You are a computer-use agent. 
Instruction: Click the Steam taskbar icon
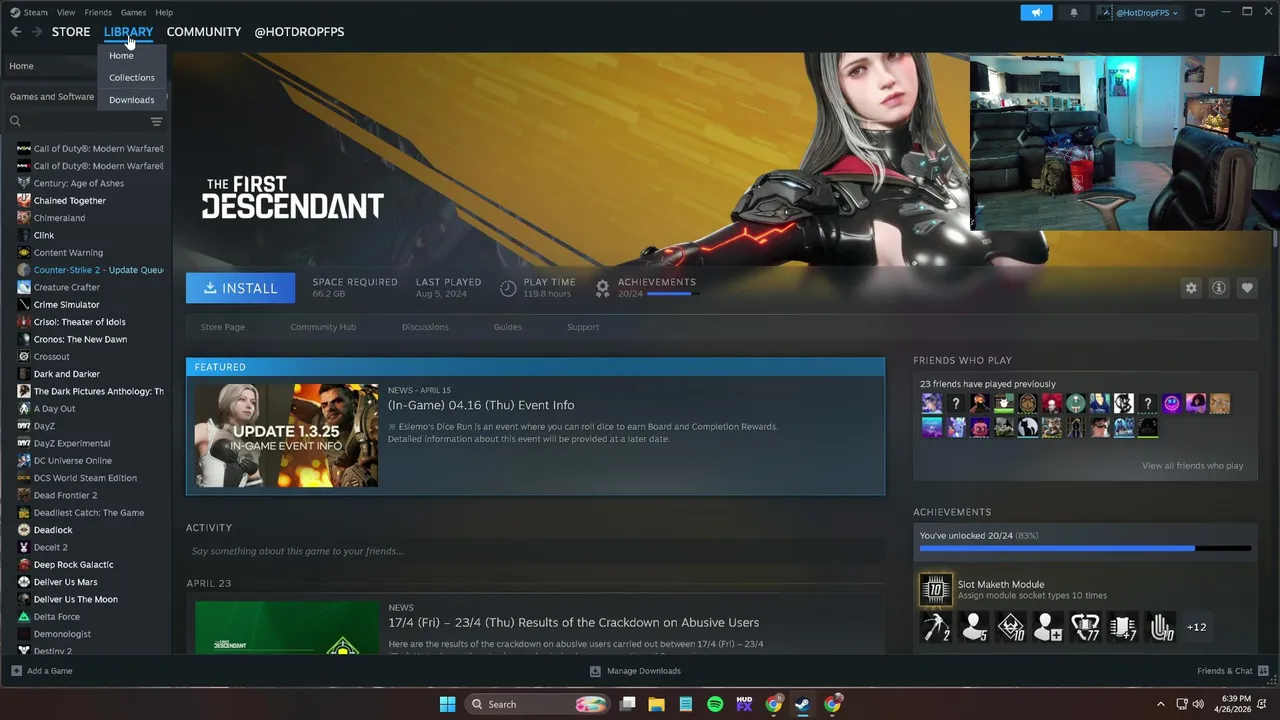(x=802, y=704)
